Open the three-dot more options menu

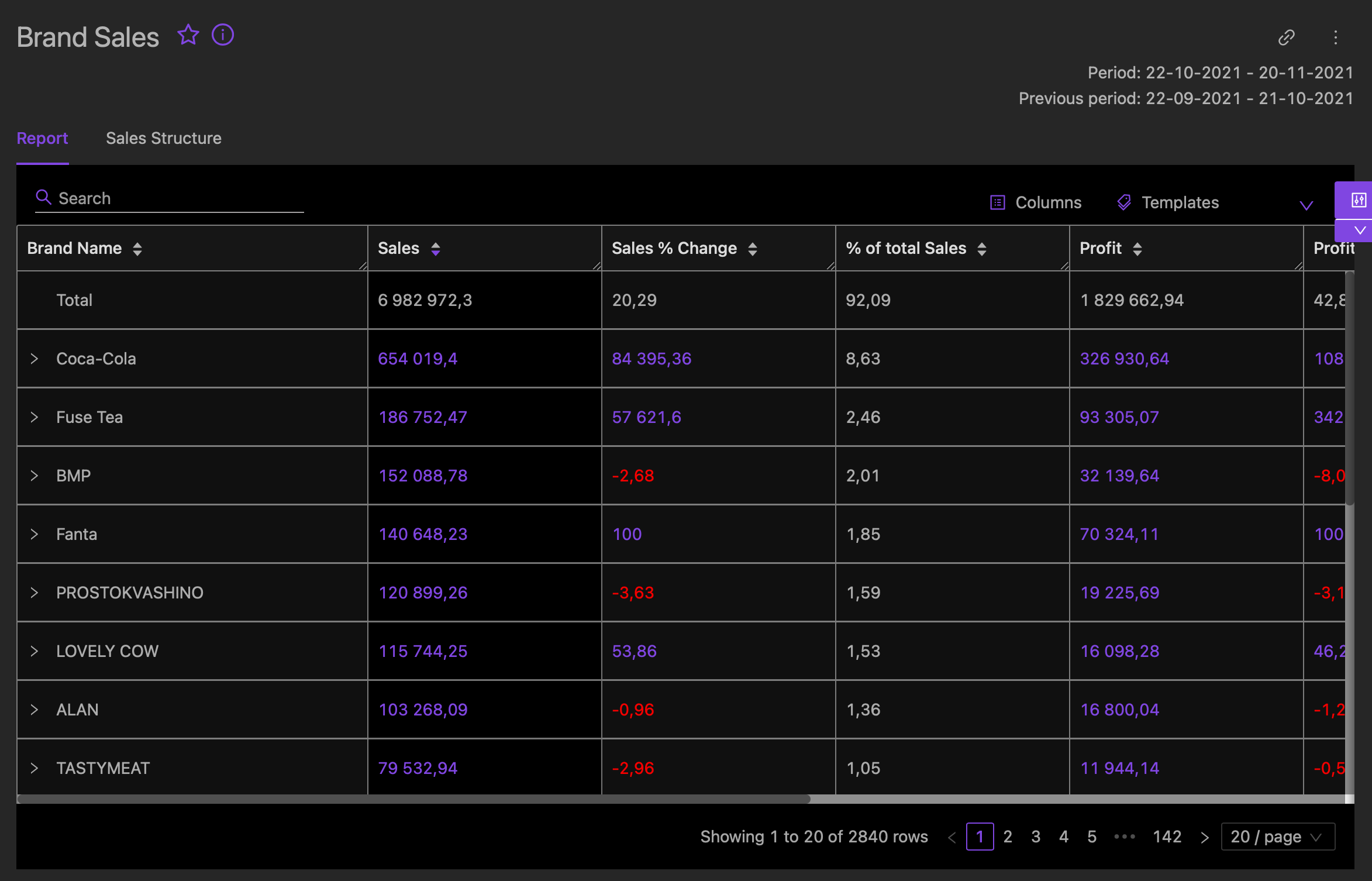coord(1335,37)
